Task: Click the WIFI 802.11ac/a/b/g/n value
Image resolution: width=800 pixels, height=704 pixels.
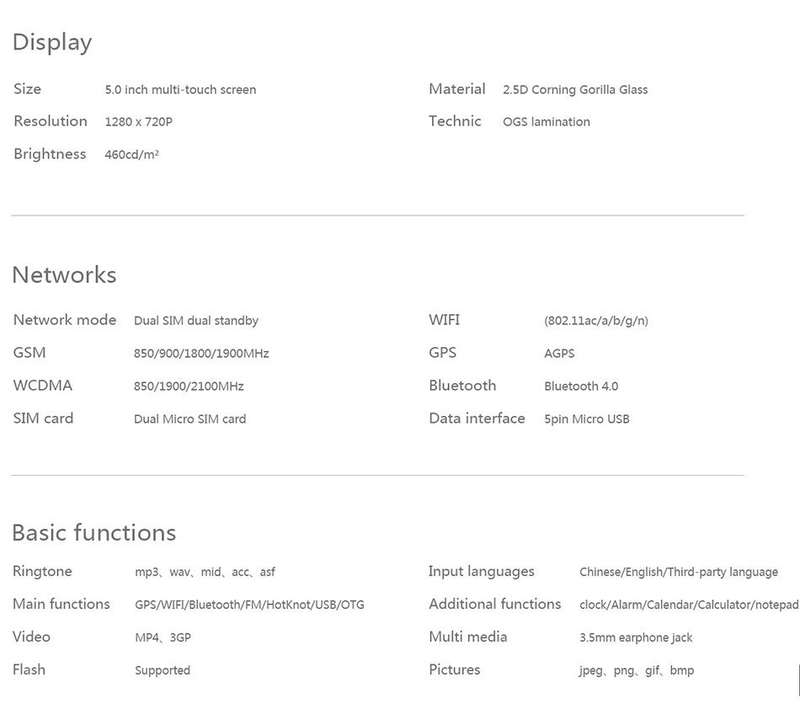Action: [596, 321]
